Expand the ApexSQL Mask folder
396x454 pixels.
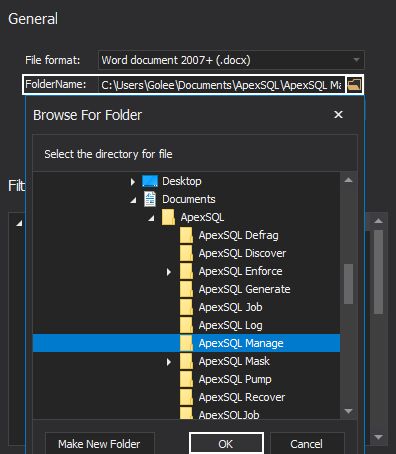point(169,362)
